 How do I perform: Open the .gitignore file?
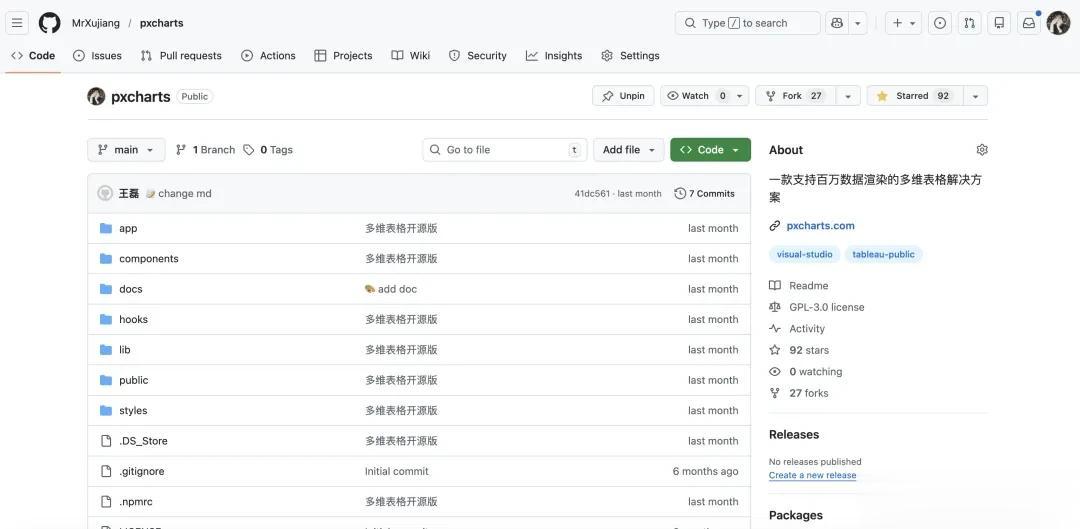point(142,471)
